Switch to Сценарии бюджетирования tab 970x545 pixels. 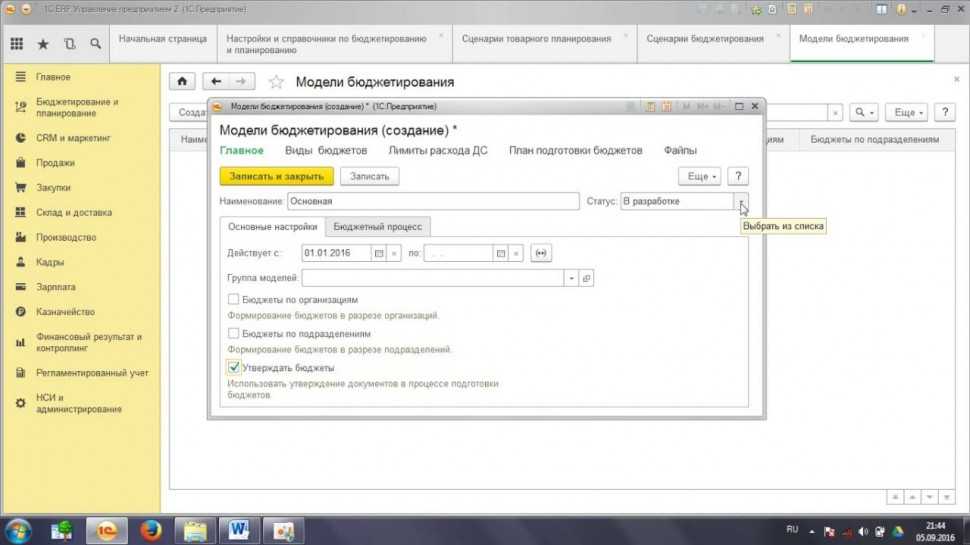713,44
